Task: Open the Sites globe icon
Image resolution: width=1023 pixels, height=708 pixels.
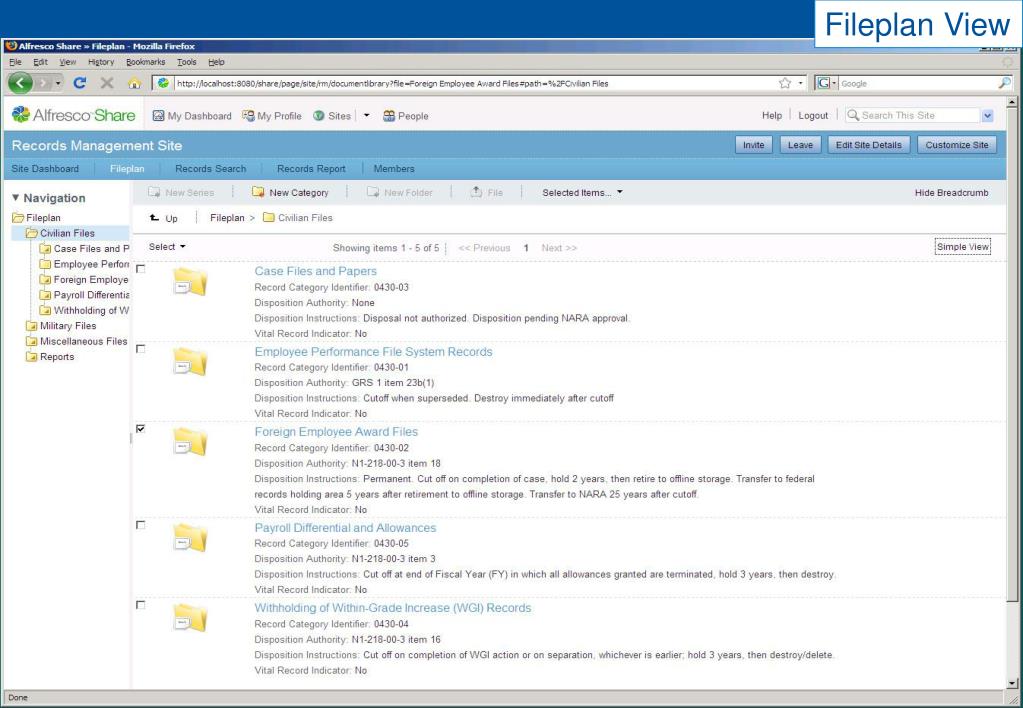Action: coord(318,115)
